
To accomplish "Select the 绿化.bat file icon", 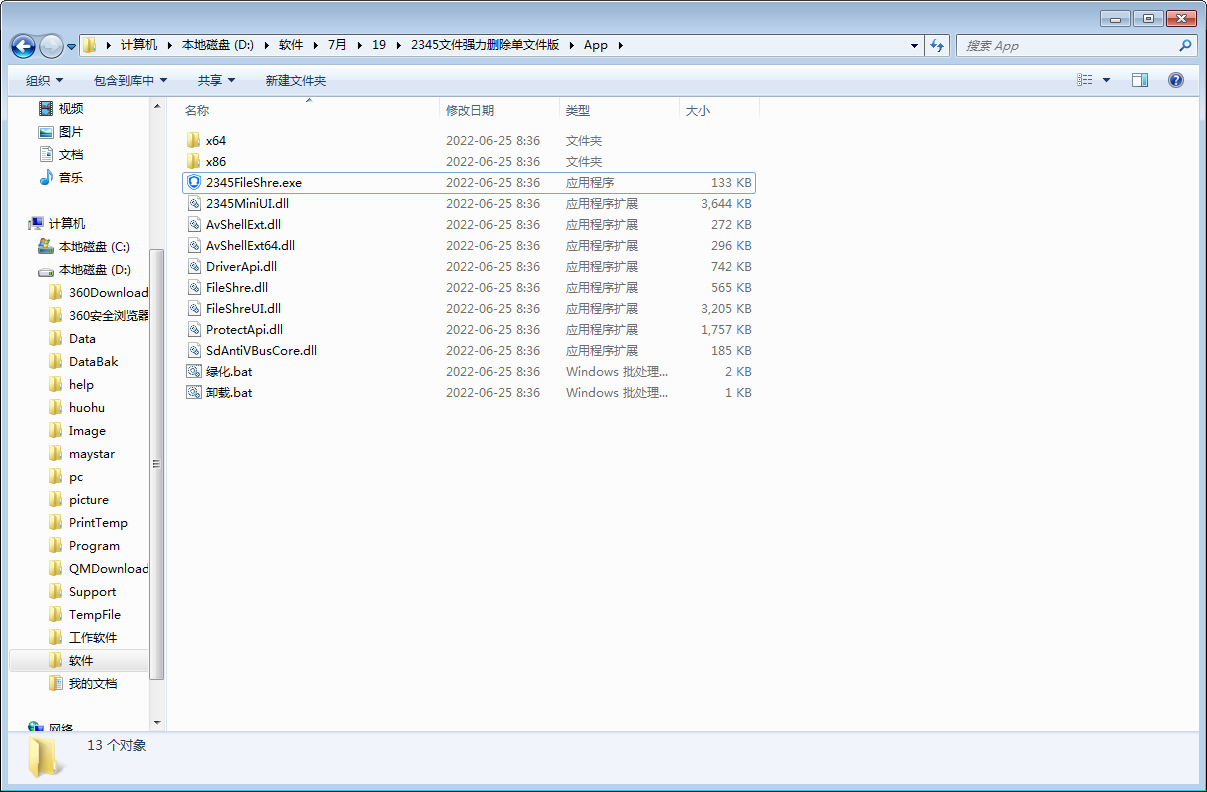I will pos(194,371).
